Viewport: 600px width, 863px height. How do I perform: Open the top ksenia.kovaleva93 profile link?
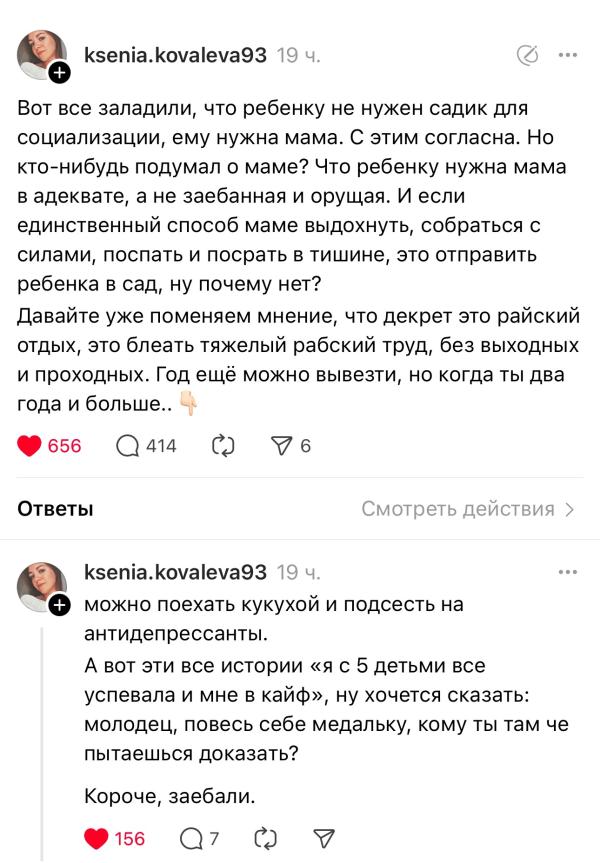point(176,56)
